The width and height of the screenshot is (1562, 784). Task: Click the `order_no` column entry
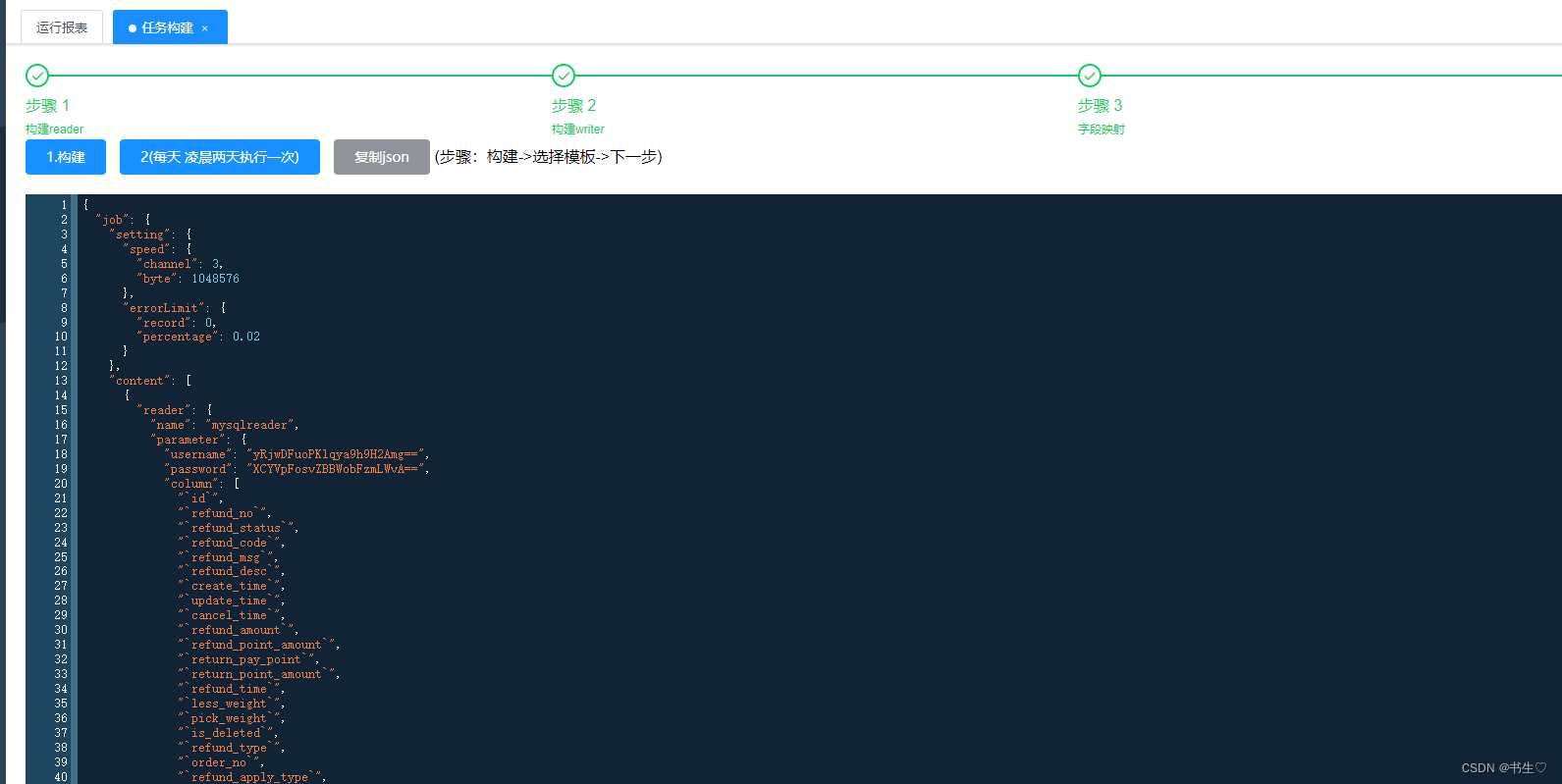coord(220,762)
